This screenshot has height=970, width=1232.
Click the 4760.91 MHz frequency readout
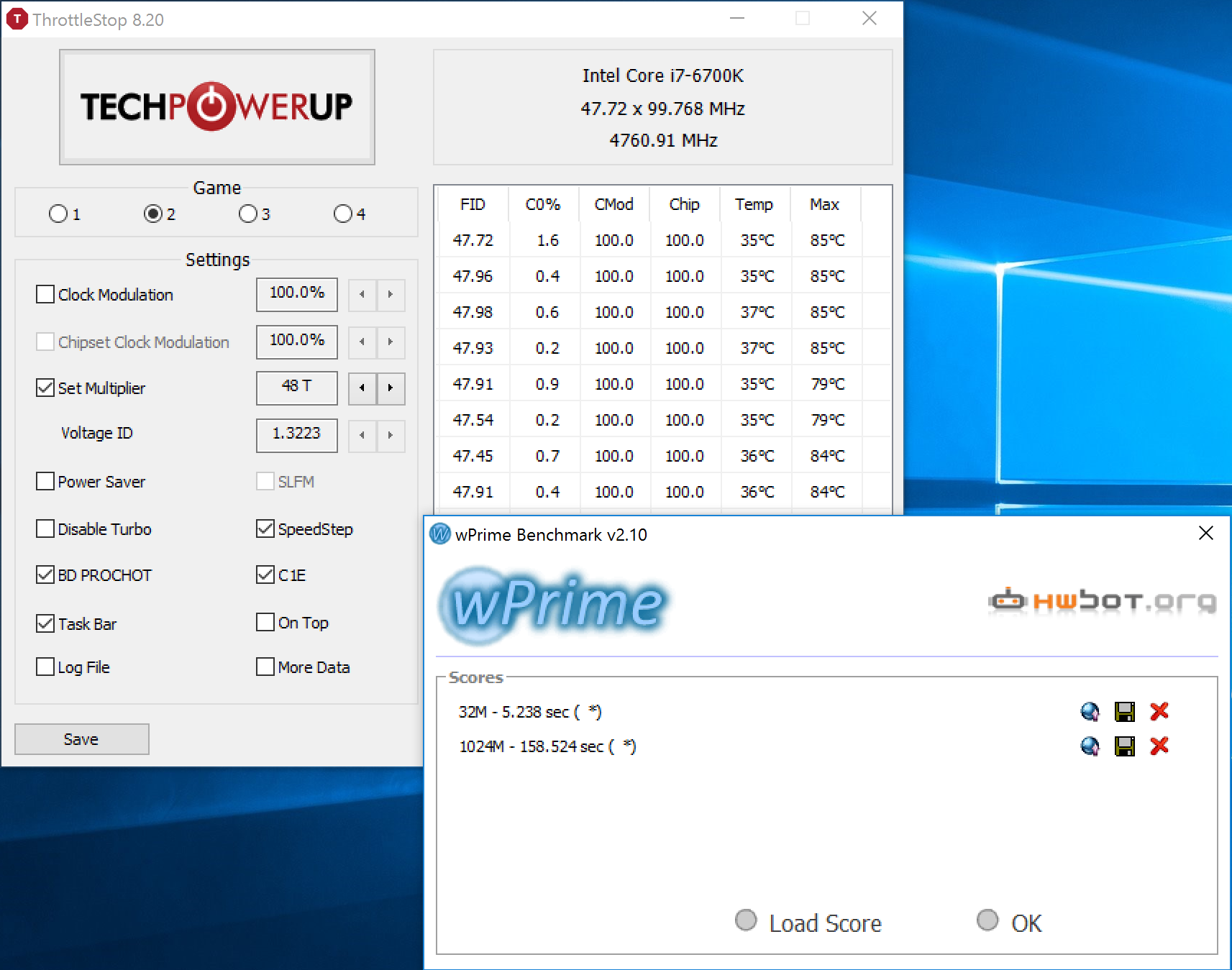click(x=663, y=140)
